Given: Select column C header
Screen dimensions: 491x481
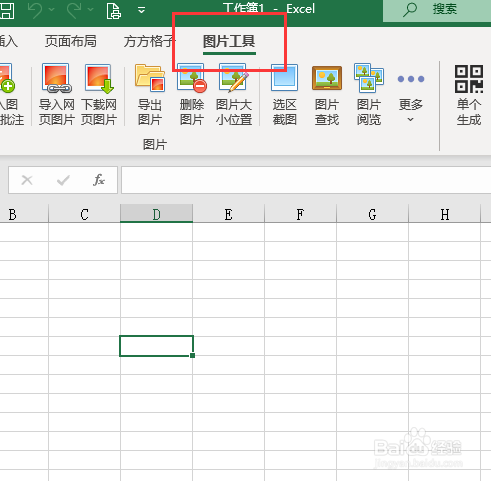Looking at the screenshot, I should click(84, 213).
